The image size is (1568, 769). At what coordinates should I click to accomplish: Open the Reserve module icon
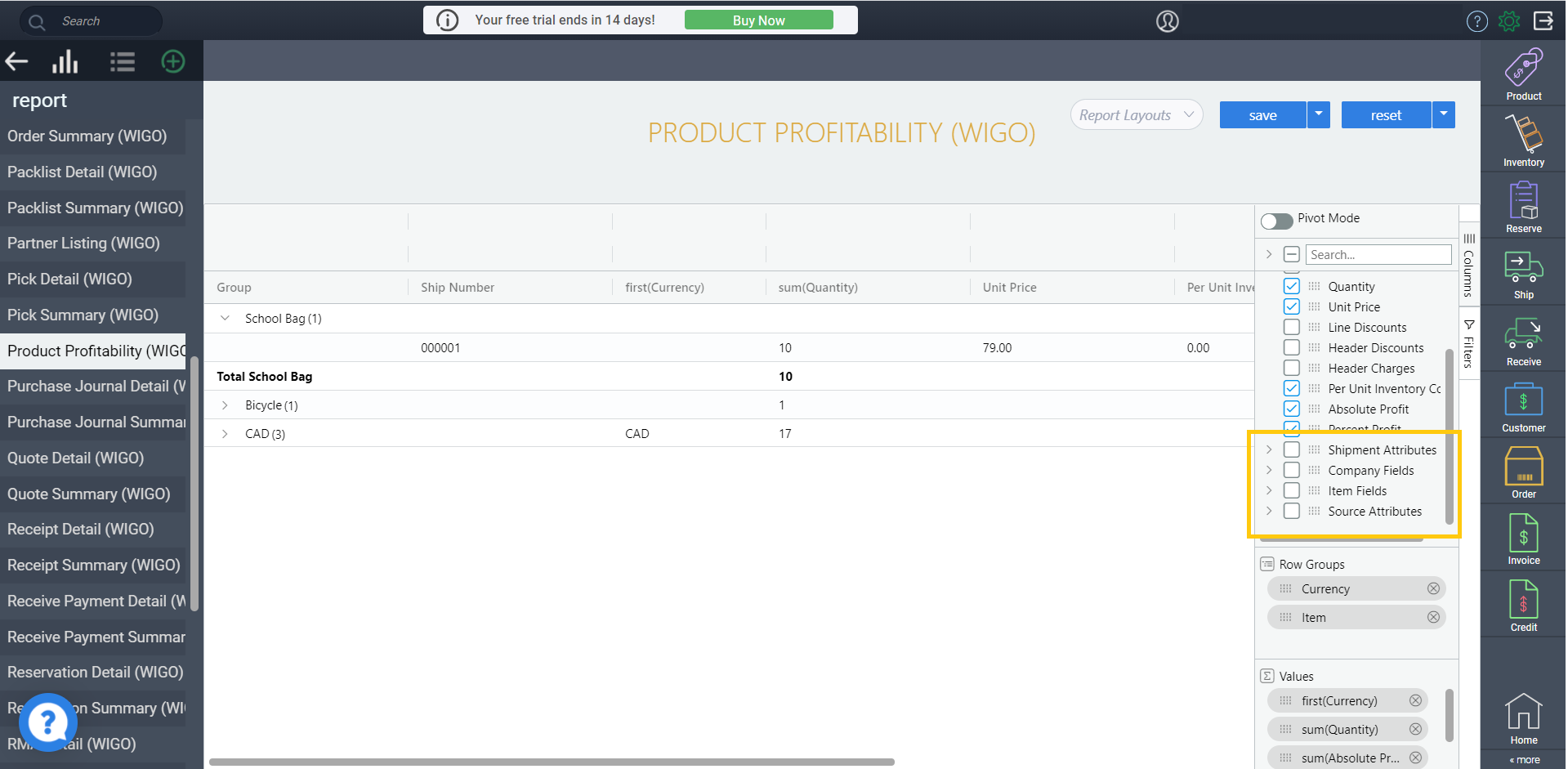pyautogui.click(x=1523, y=207)
